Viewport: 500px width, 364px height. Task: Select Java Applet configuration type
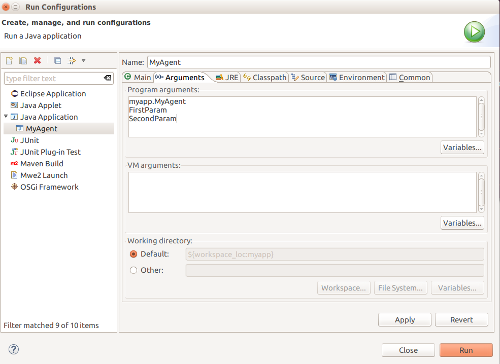36,105
